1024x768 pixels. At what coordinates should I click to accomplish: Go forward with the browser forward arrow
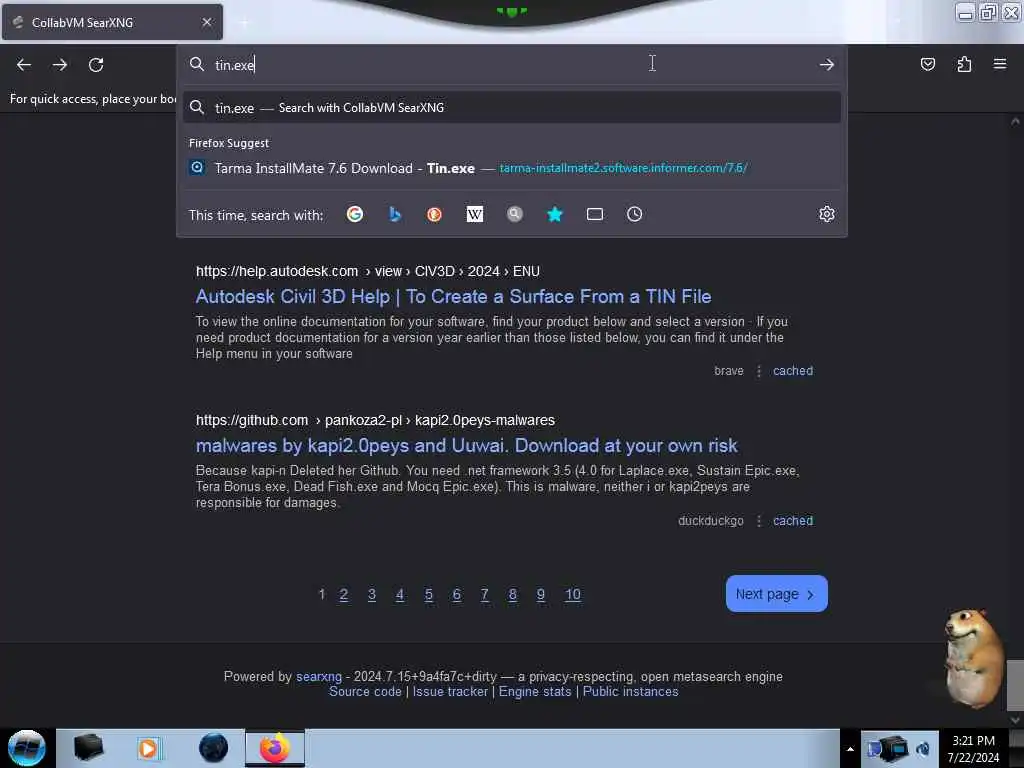click(x=59, y=65)
